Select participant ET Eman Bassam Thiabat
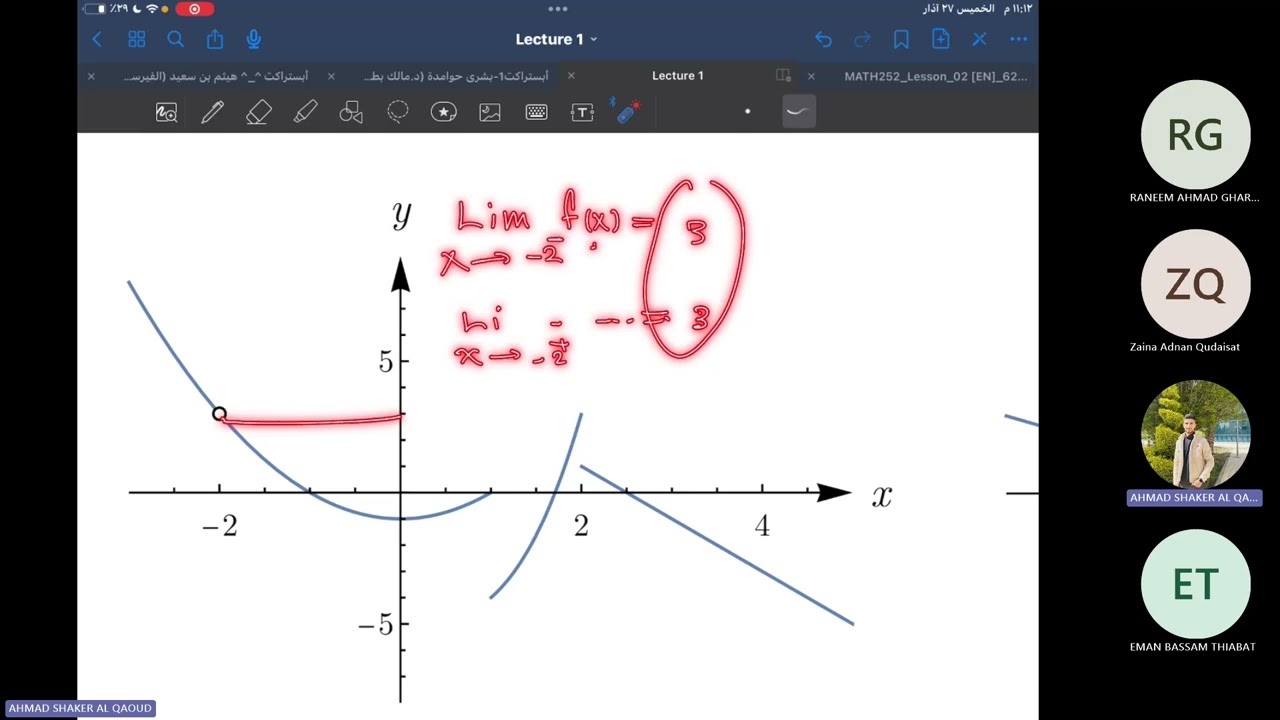 [x=1195, y=585]
